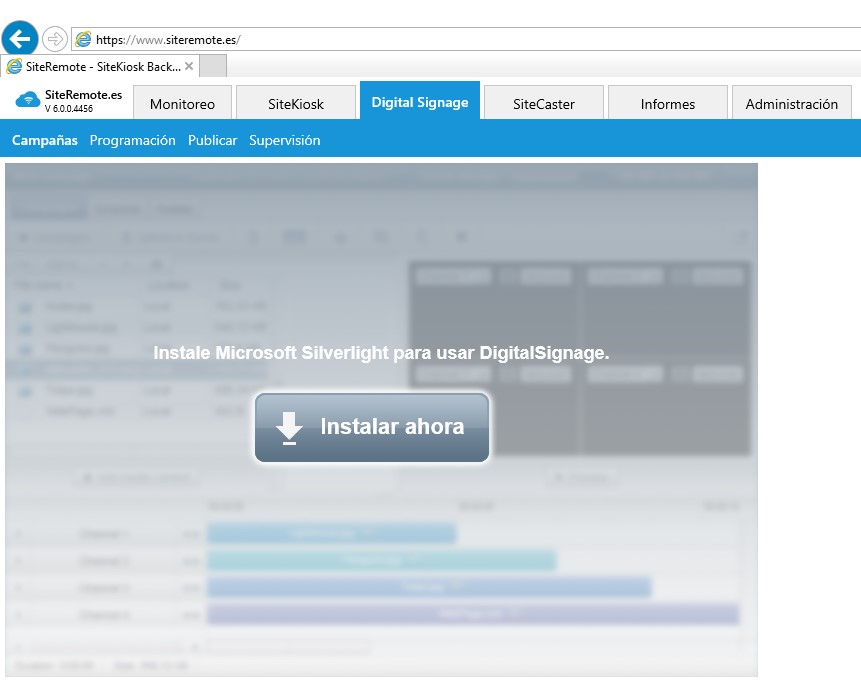Select Programación in the blue submenu
861x686 pixels.
click(x=132, y=141)
